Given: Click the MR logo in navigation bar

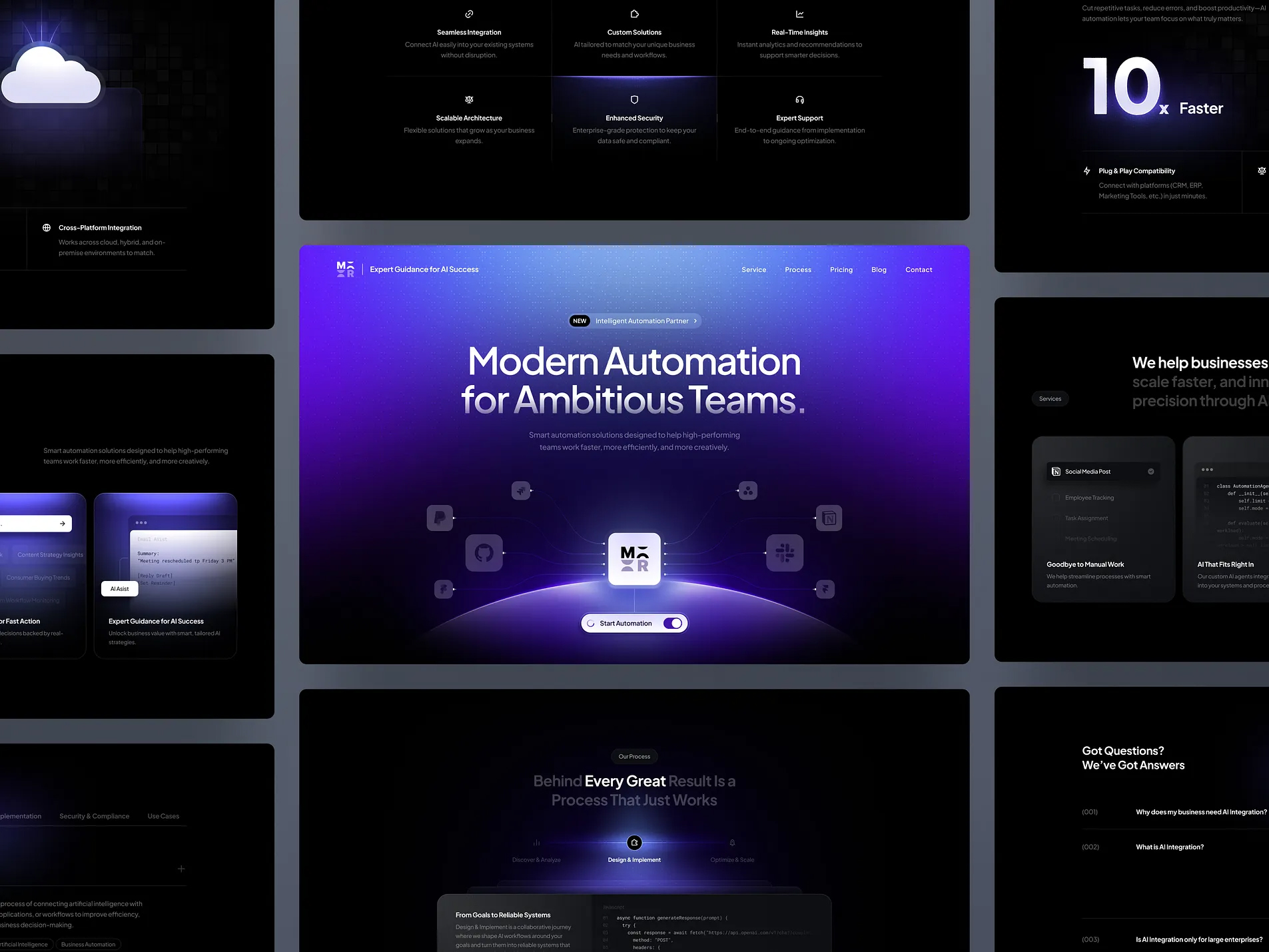Looking at the screenshot, I should (x=345, y=269).
